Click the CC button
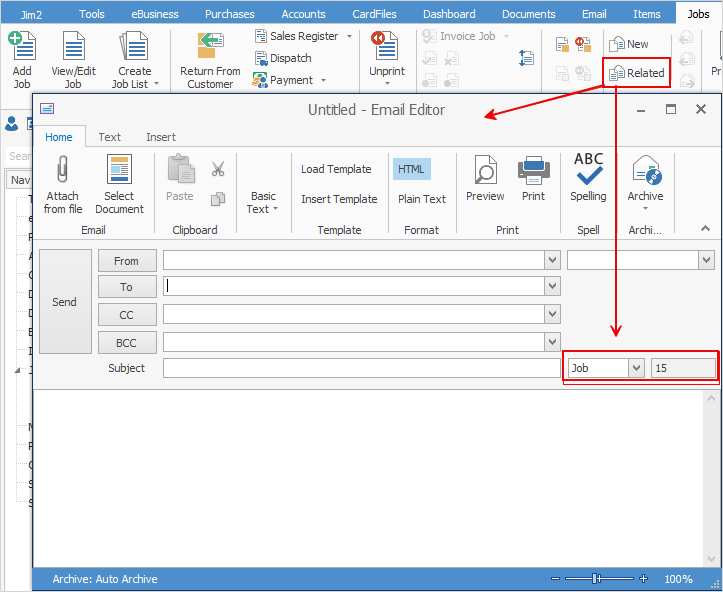Screen dimensions: 723x592 127,315
